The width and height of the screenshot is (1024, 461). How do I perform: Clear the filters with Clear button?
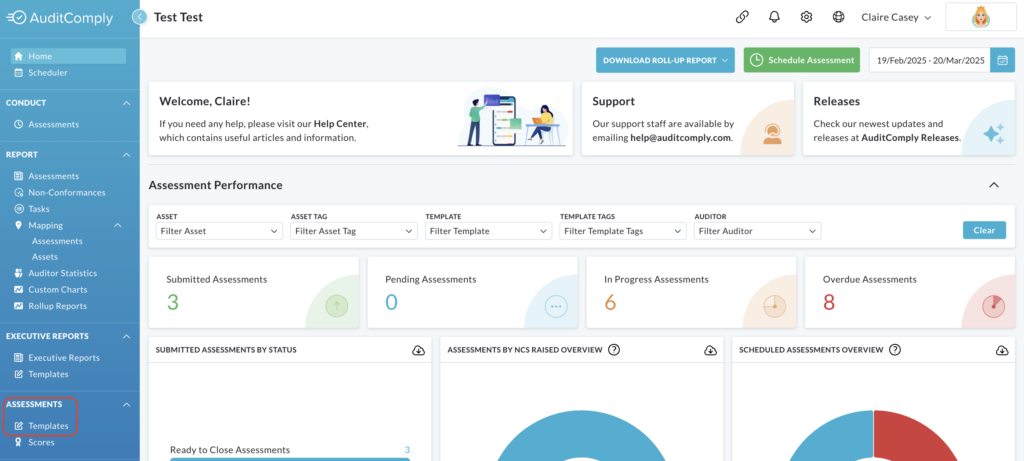[984, 230]
